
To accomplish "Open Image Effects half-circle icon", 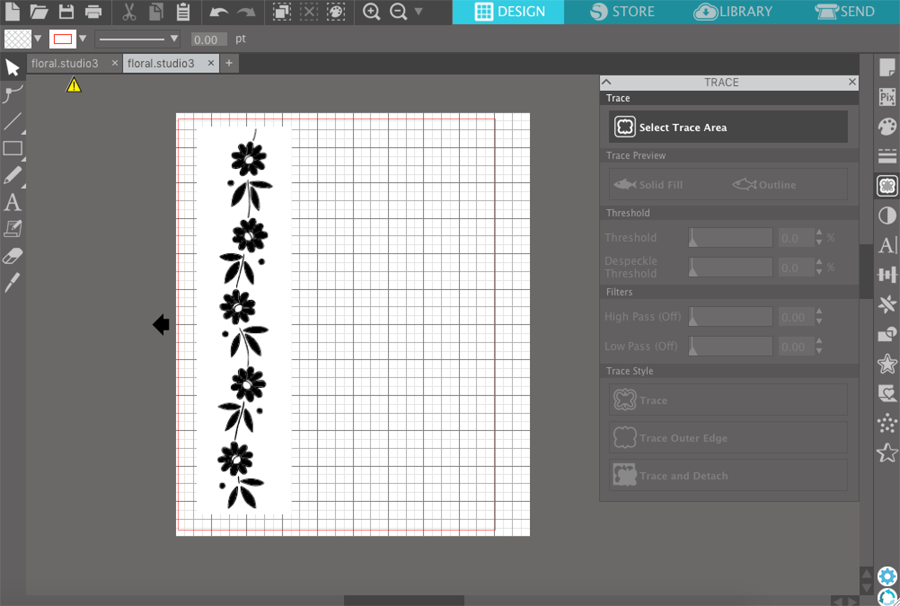I will click(x=887, y=215).
